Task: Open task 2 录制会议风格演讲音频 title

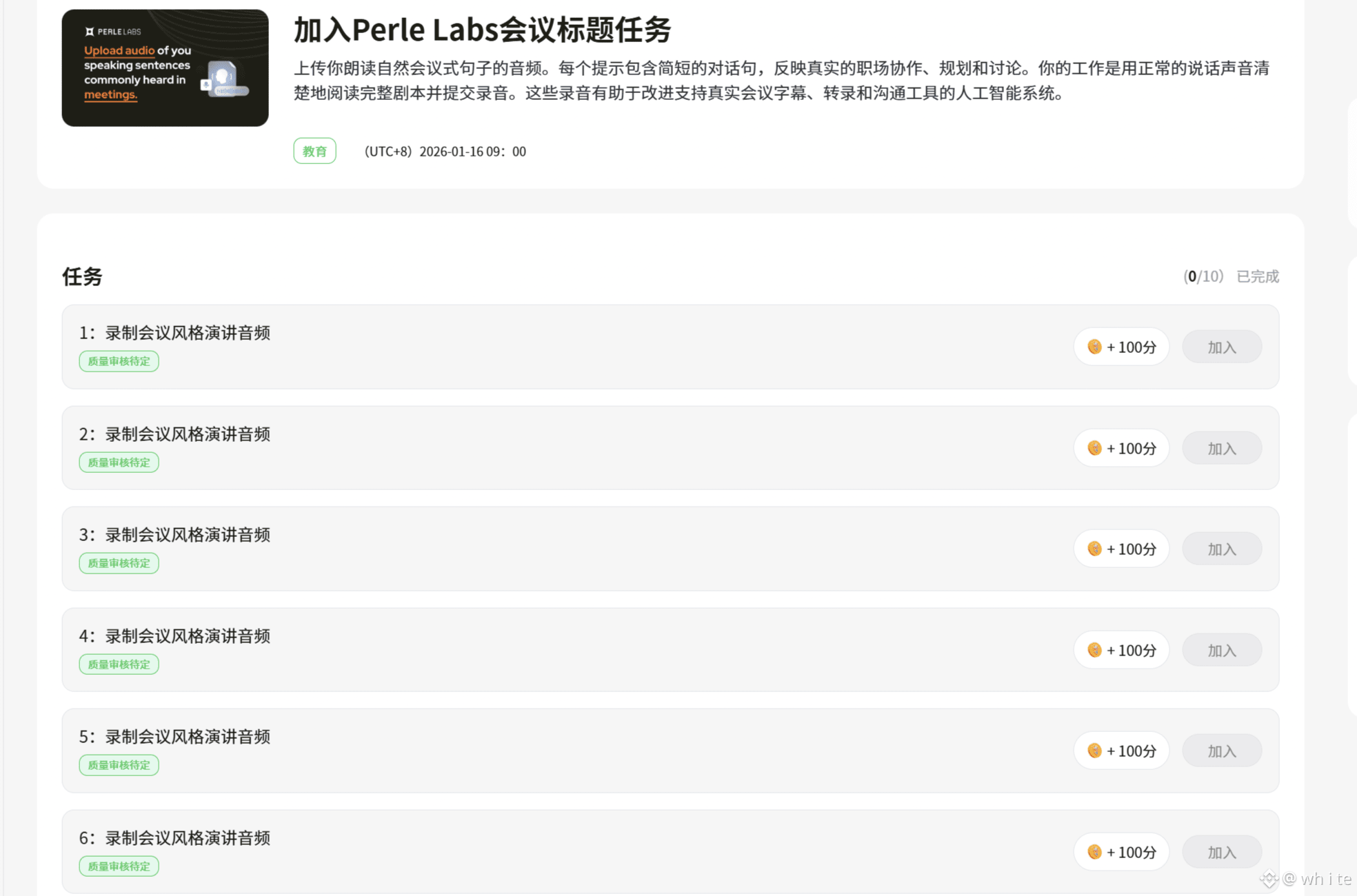Action: pos(187,434)
